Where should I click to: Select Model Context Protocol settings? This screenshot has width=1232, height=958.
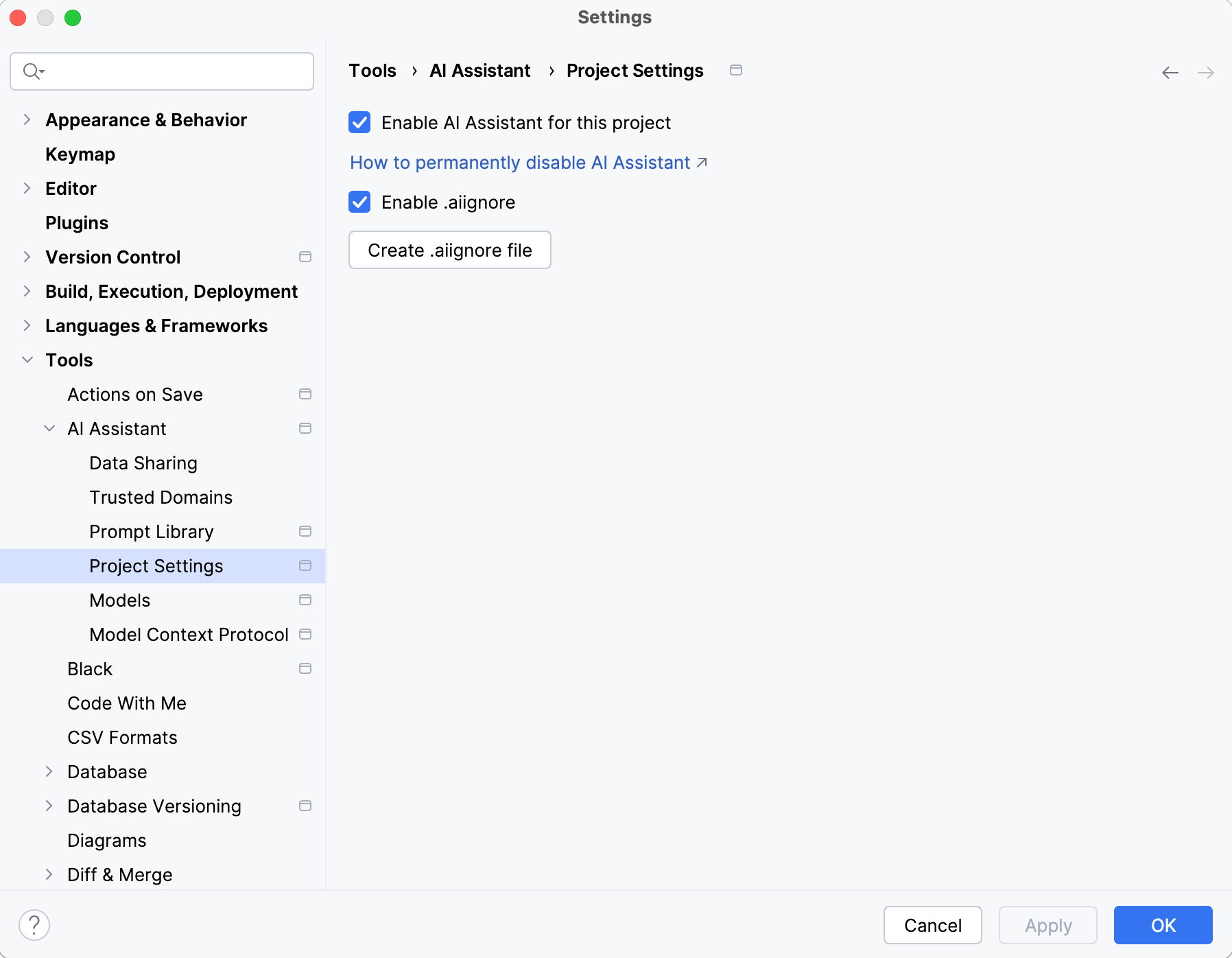(x=189, y=635)
